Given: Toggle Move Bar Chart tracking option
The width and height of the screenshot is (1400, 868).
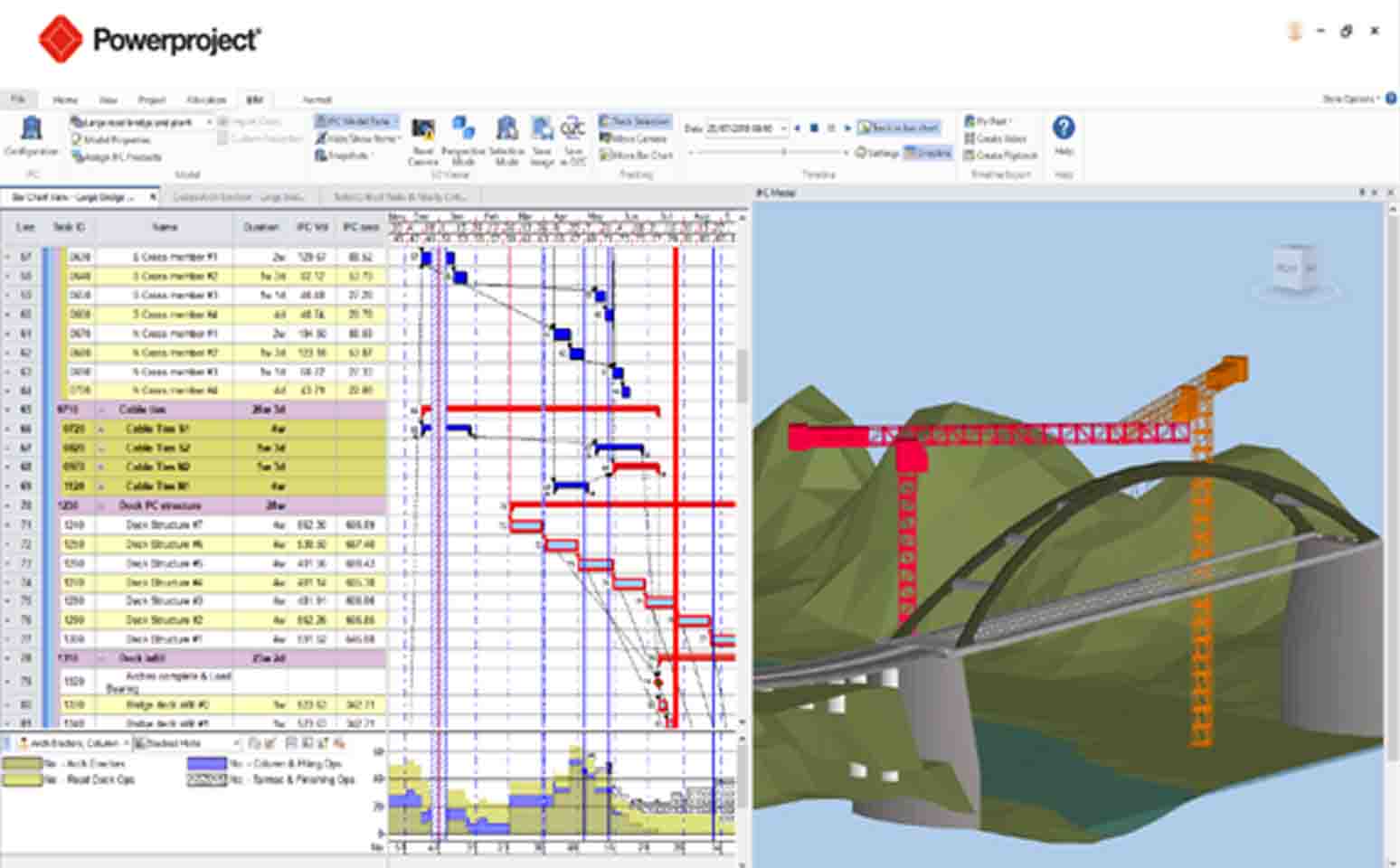Looking at the screenshot, I should pyautogui.click(x=636, y=156).
